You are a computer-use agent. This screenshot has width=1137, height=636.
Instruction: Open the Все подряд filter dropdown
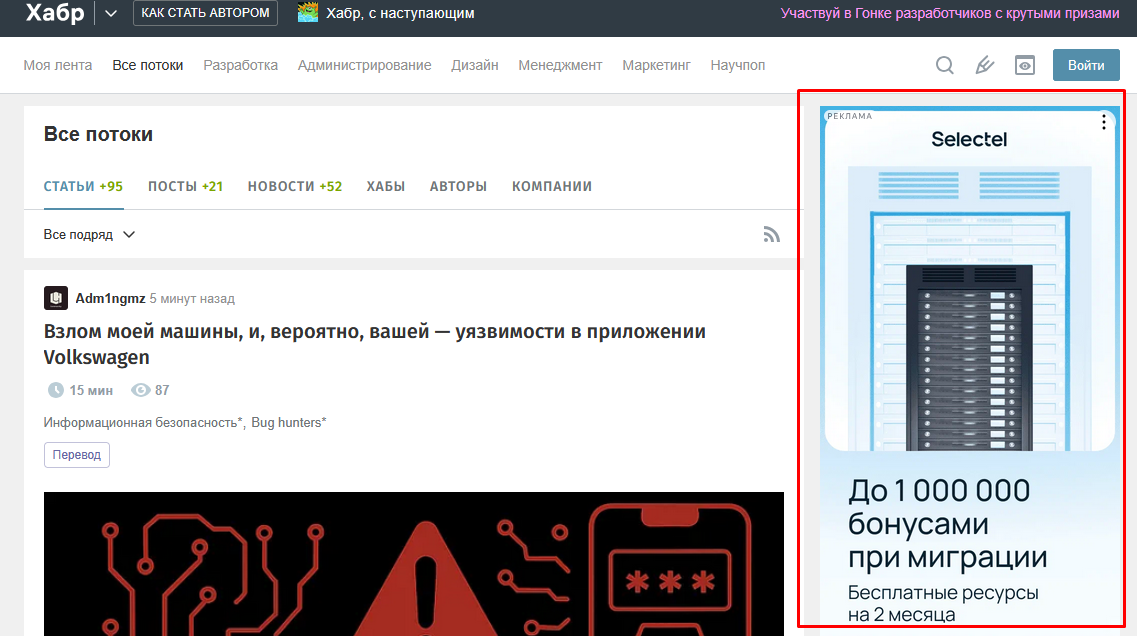point(89,234)
